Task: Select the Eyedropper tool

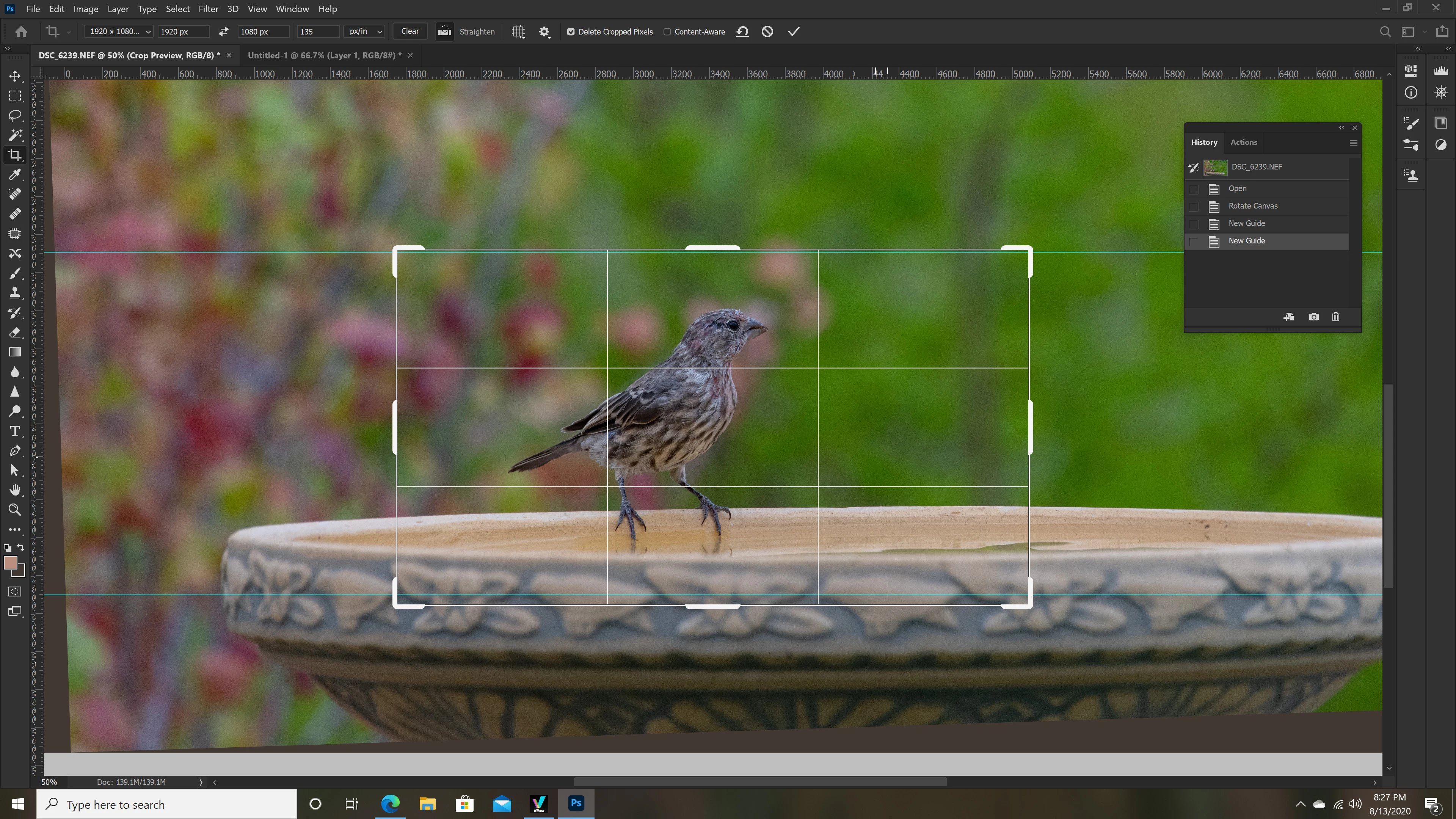Action: (15, 175)
